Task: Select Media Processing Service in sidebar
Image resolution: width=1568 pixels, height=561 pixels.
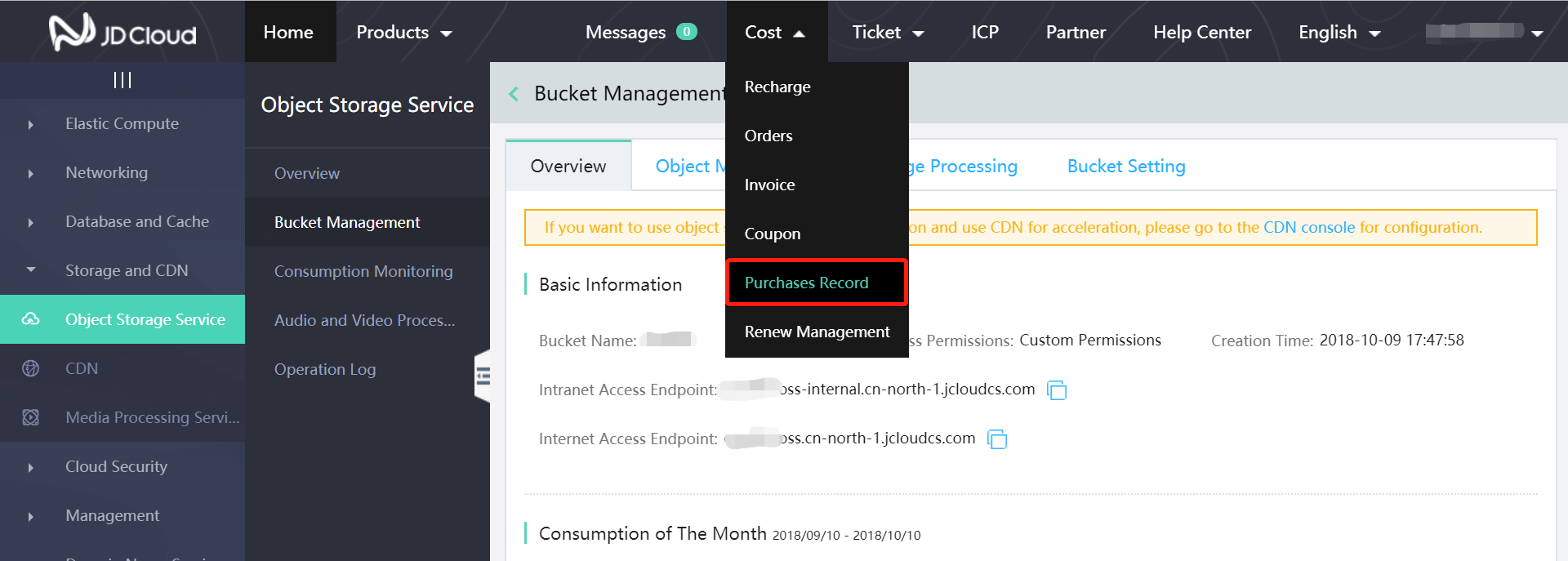Action: click(122, 417)
